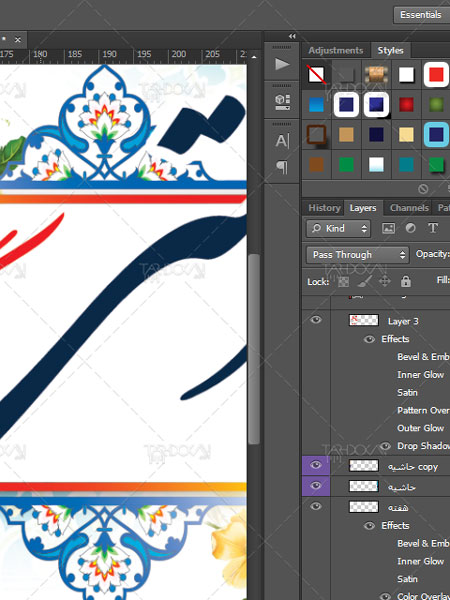Select the Layers tab
450x600 pixels.
pos(363,208)
